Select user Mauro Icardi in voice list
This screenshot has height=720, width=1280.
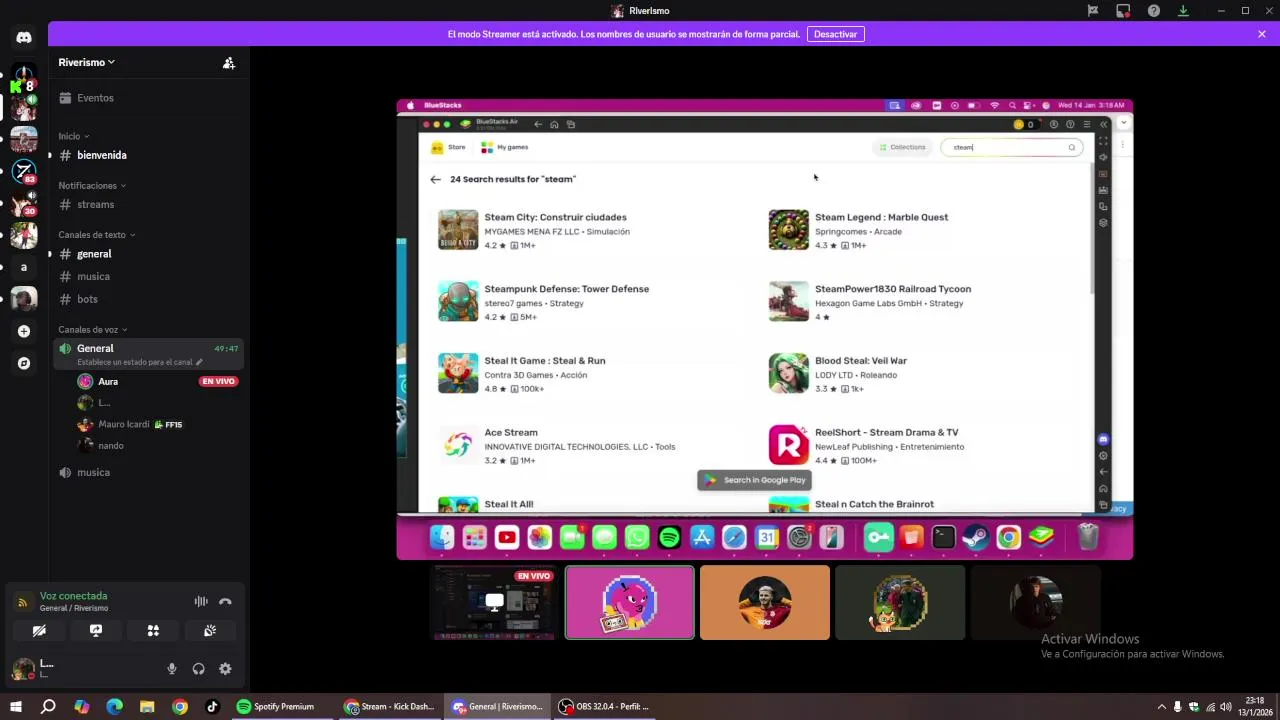coord(158,424)
